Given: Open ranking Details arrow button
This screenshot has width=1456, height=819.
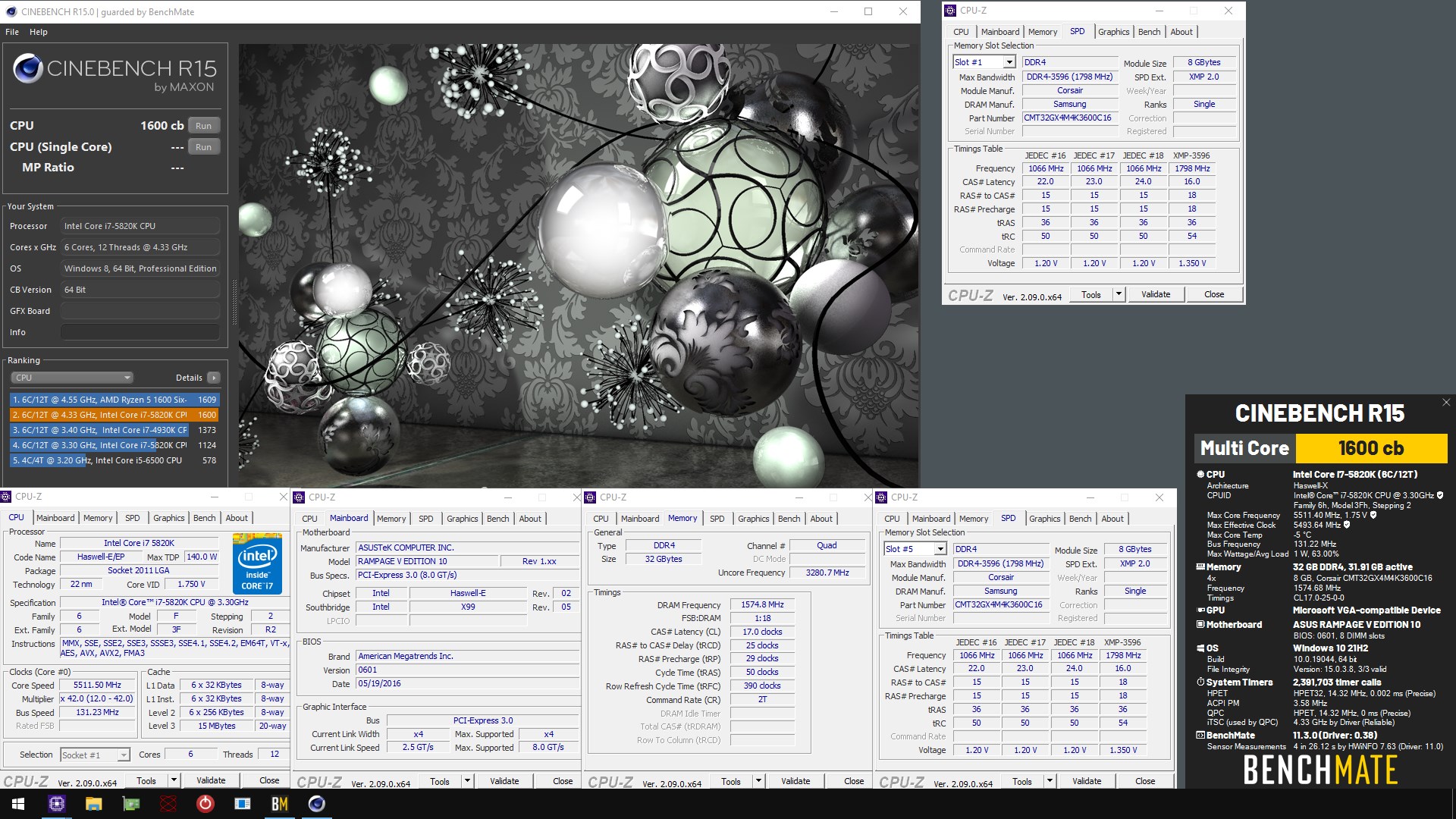Looking at the screenshot, I should coord(214,378).
